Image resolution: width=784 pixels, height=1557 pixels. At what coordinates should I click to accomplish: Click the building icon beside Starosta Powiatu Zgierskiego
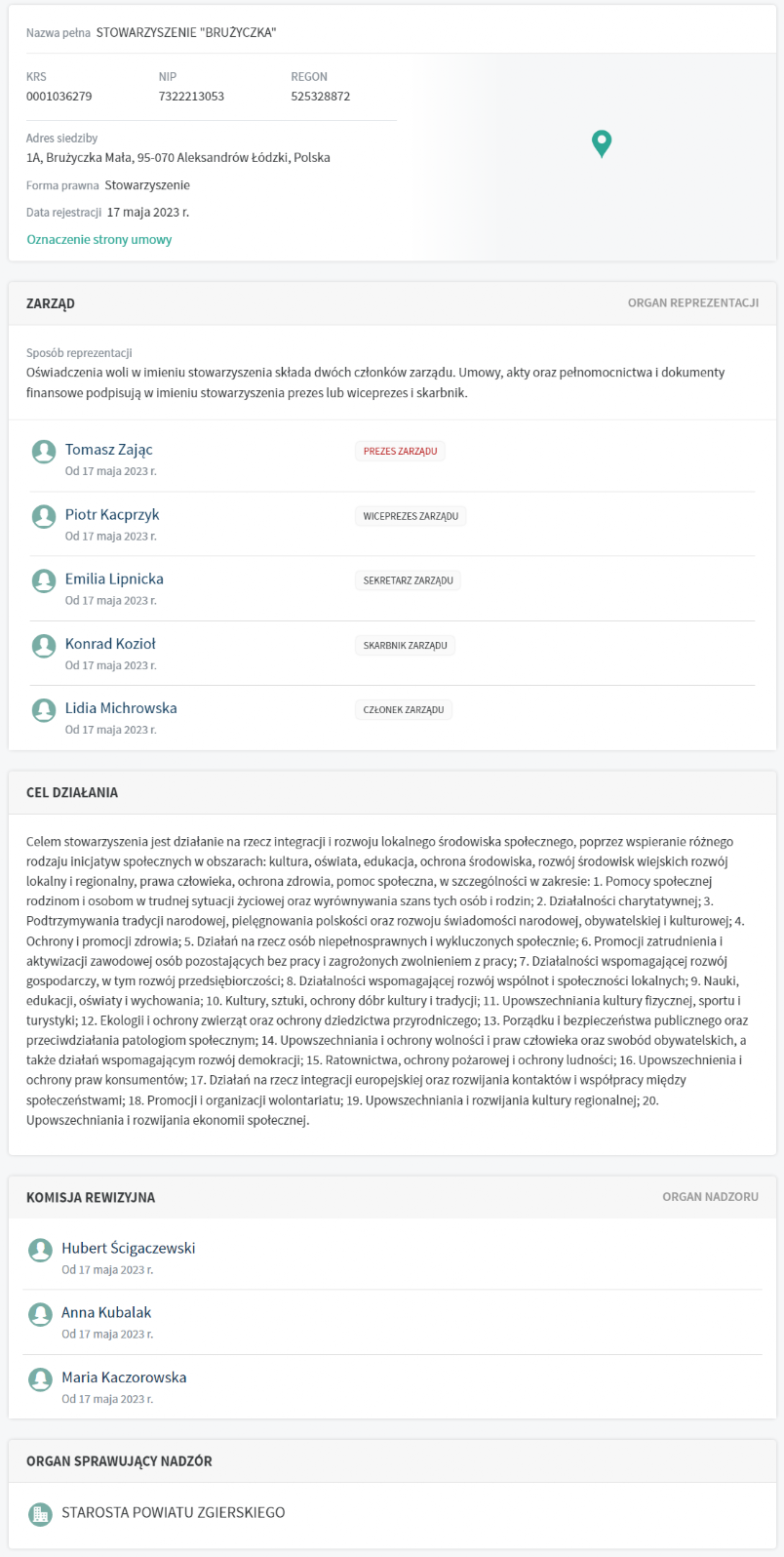(x=40, y=1513)
